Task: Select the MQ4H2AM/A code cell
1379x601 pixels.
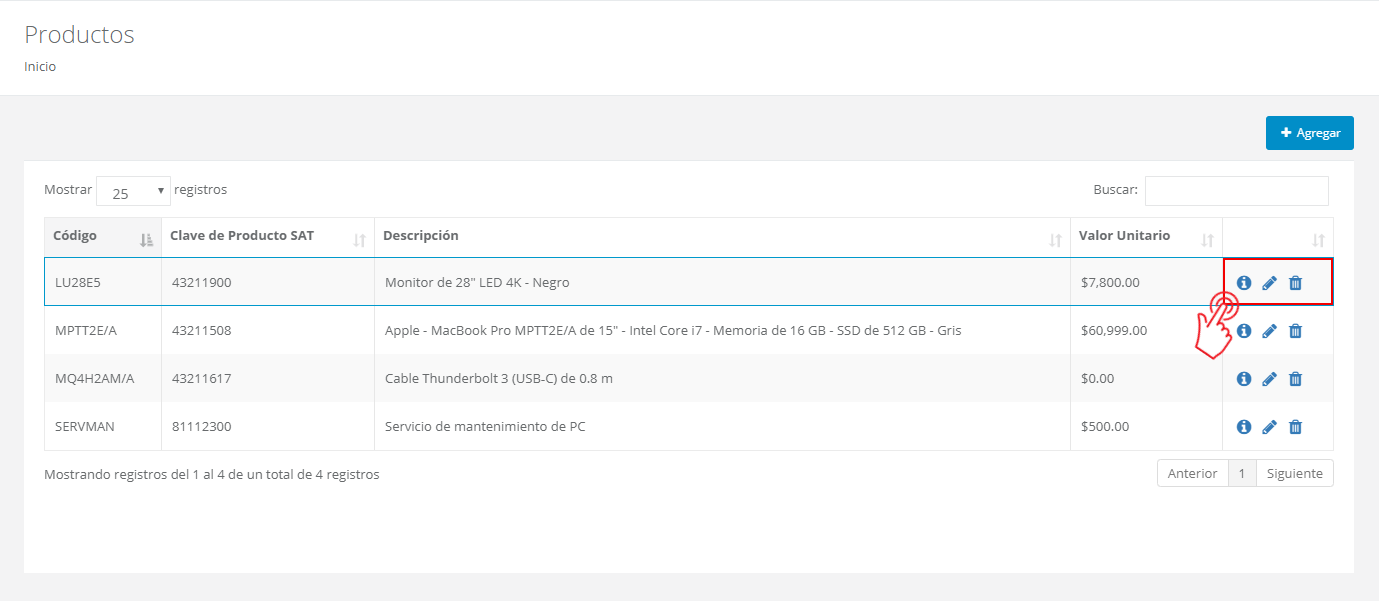Action: click(x=103, y=378)
